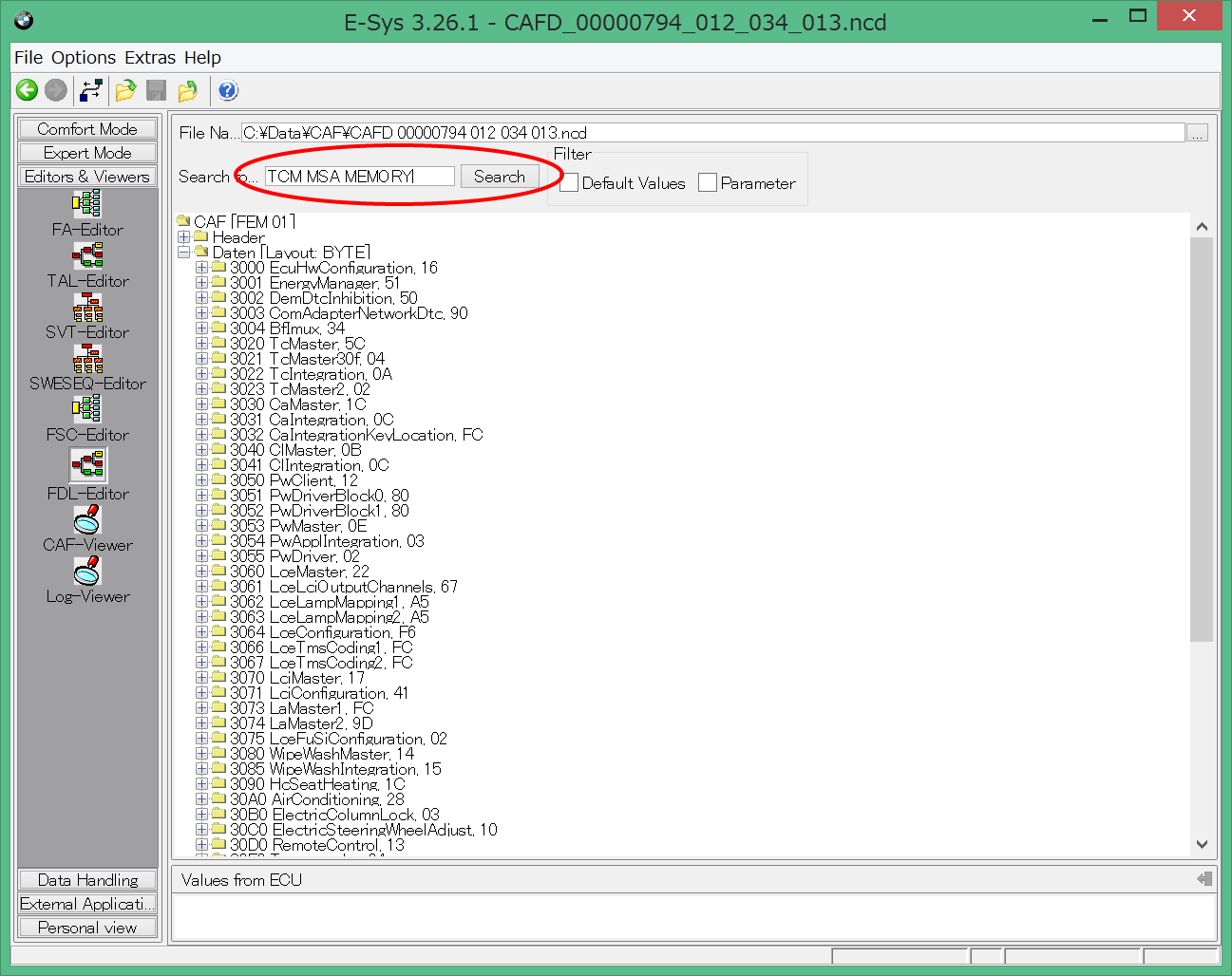Click the reload folder icon beside save
The height and width of the screenshot is (976, 1232).
coord(188,90)
